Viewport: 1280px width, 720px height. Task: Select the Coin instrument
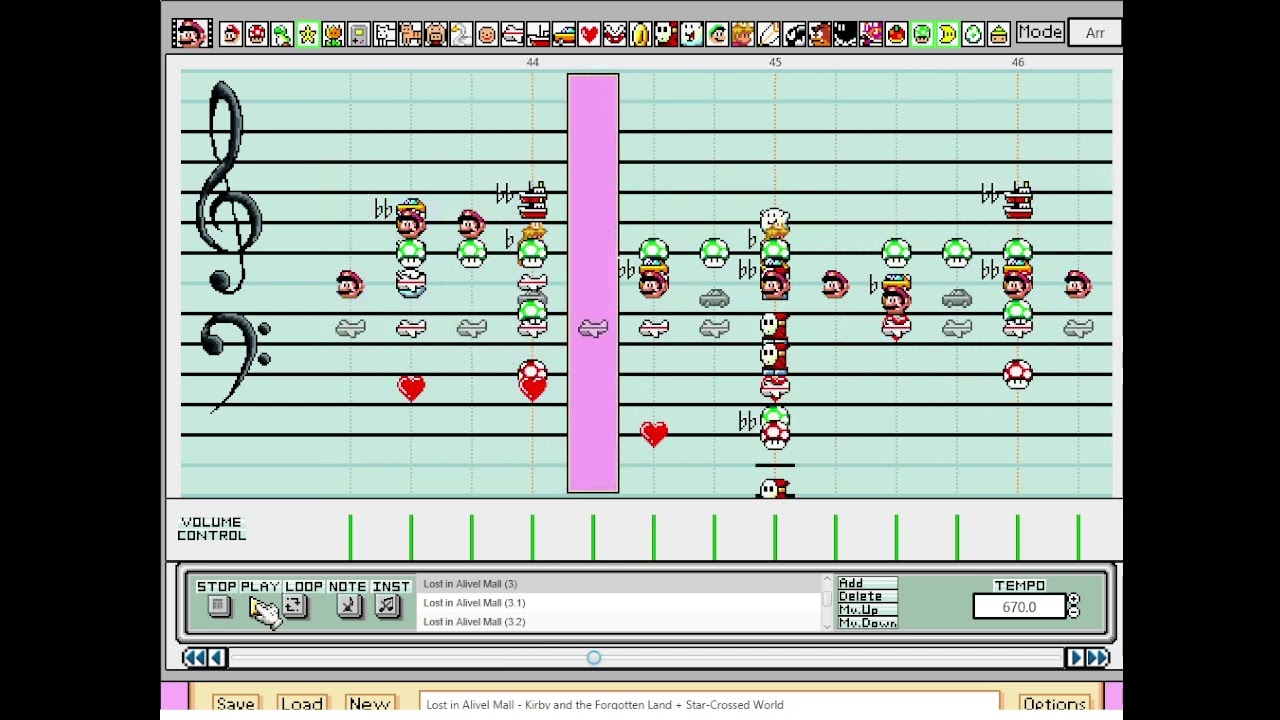pyautogui.click(x=640, y=34)
